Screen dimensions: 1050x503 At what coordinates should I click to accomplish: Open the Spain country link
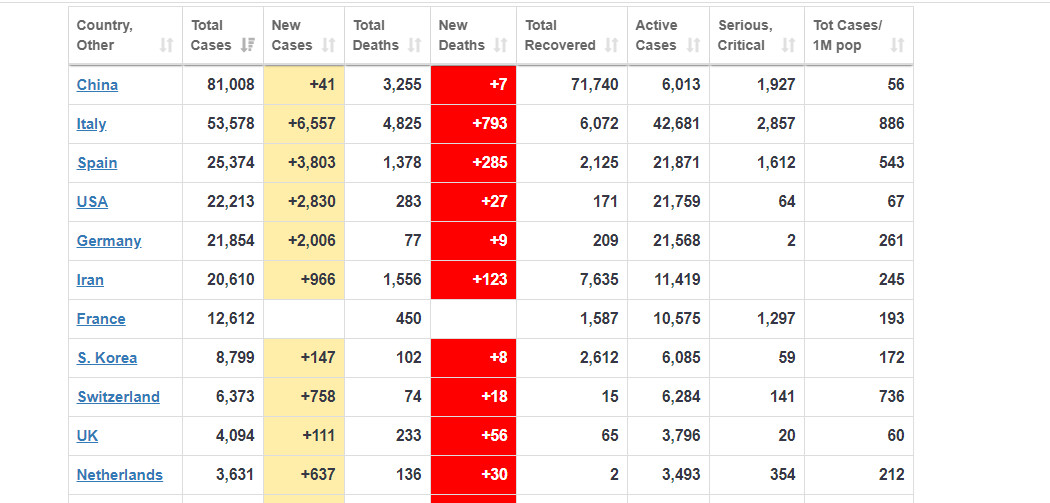click(x=97, y=163)
